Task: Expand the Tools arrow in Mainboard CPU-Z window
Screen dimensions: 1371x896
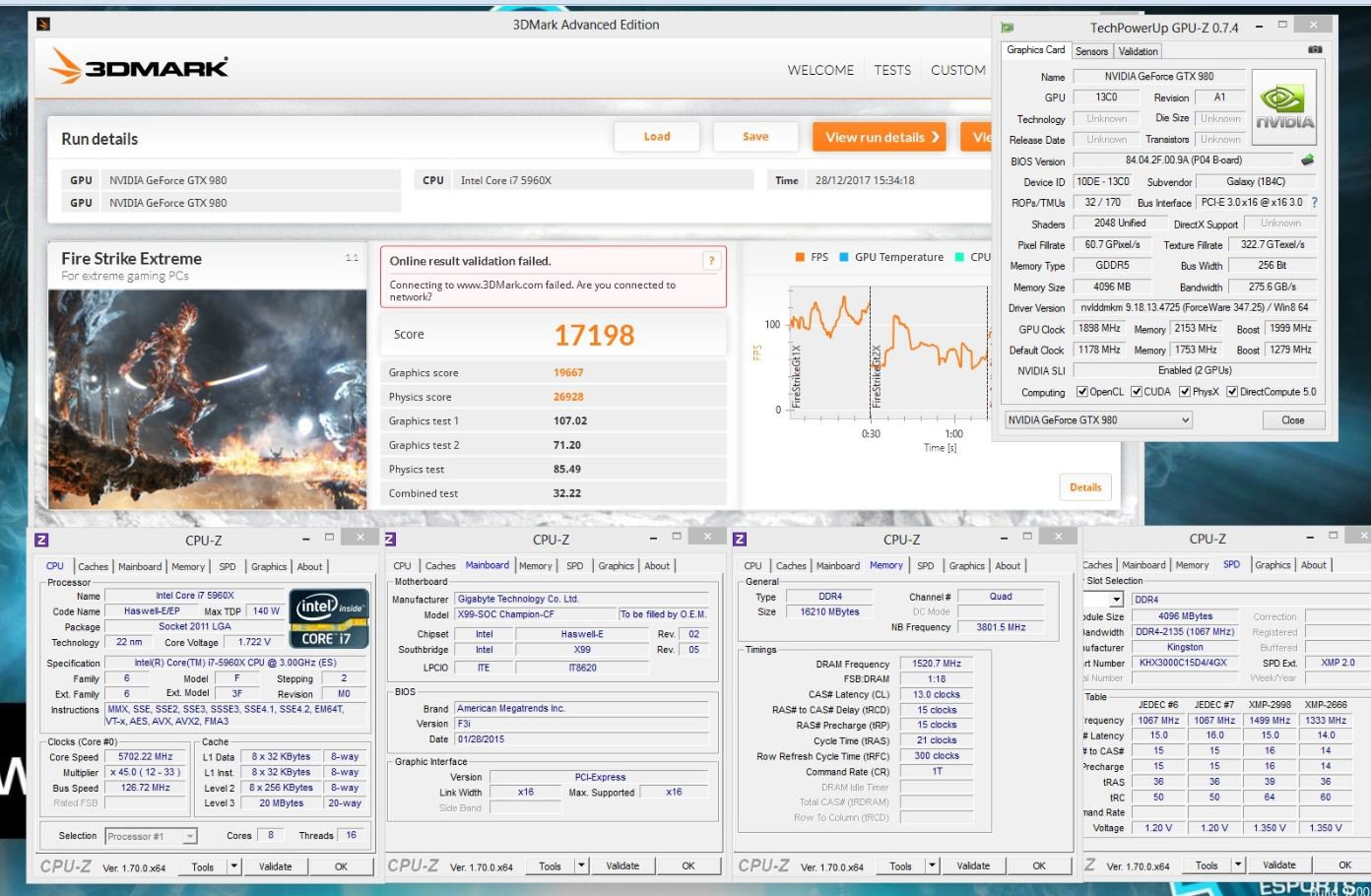Action: (x=581, y=866)
